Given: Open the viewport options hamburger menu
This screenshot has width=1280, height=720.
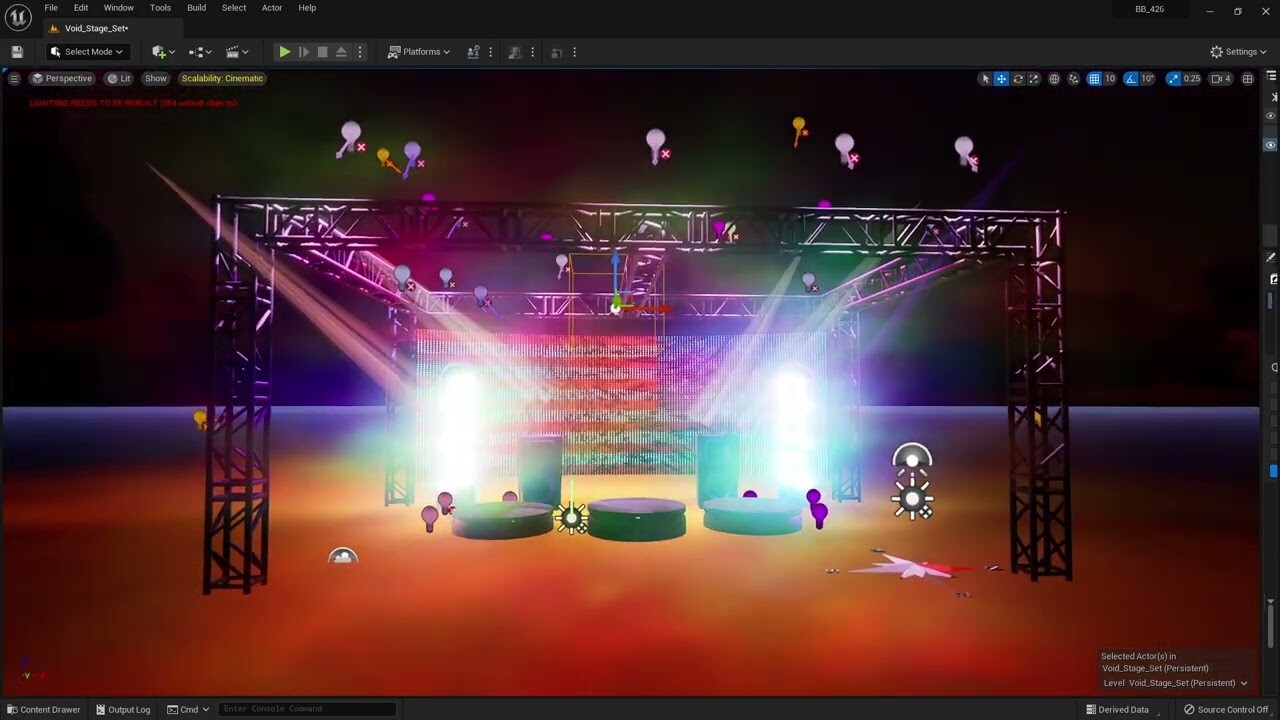Looking at the screenshot, I should [14, 78].
